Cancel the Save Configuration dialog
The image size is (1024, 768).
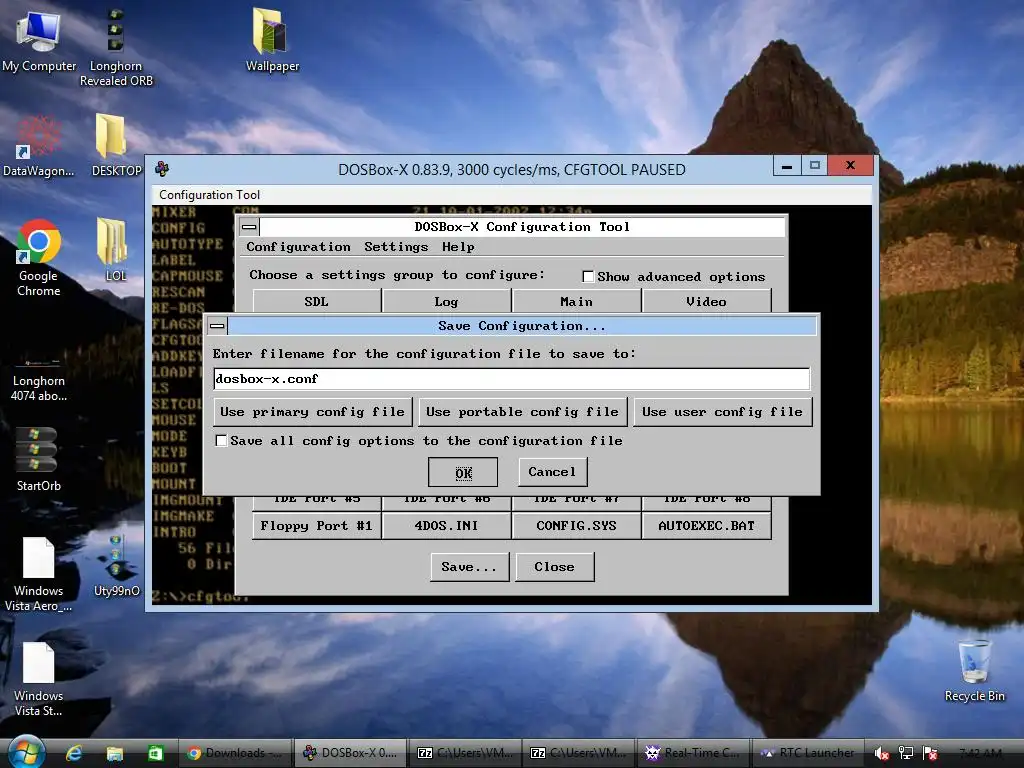tap(552, 472)
